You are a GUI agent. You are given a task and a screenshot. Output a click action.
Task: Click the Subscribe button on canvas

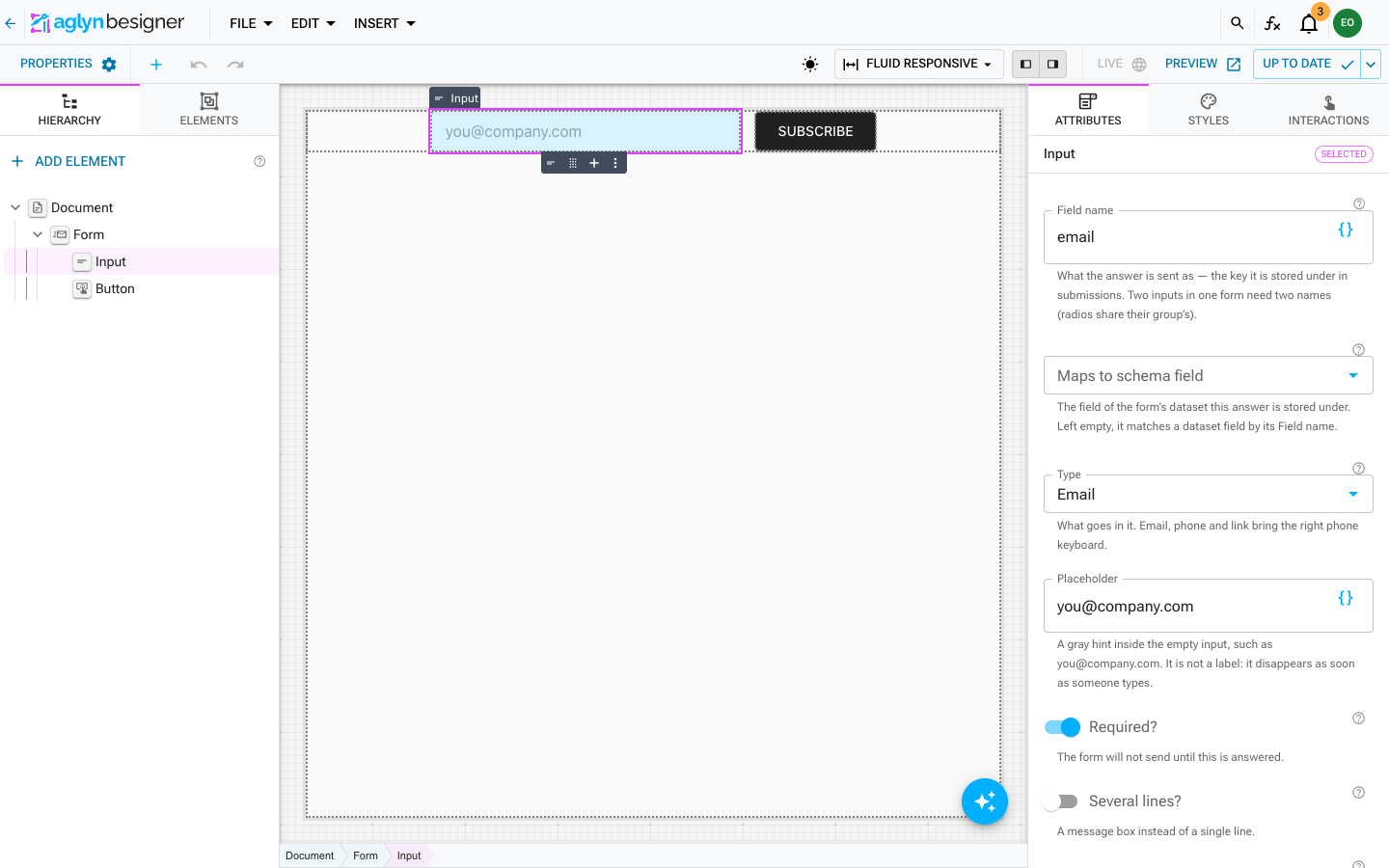(x=815, y=131)
